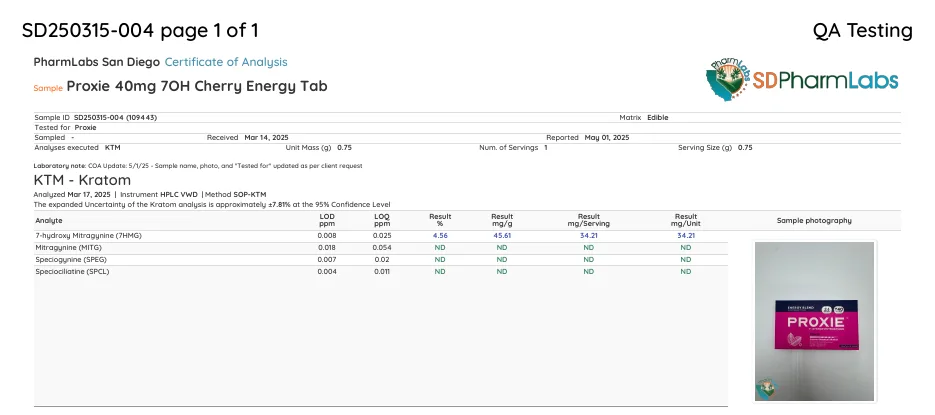Click Mitragynine LOQ value 0.054

pyautogui.click(x=382, y=247)
